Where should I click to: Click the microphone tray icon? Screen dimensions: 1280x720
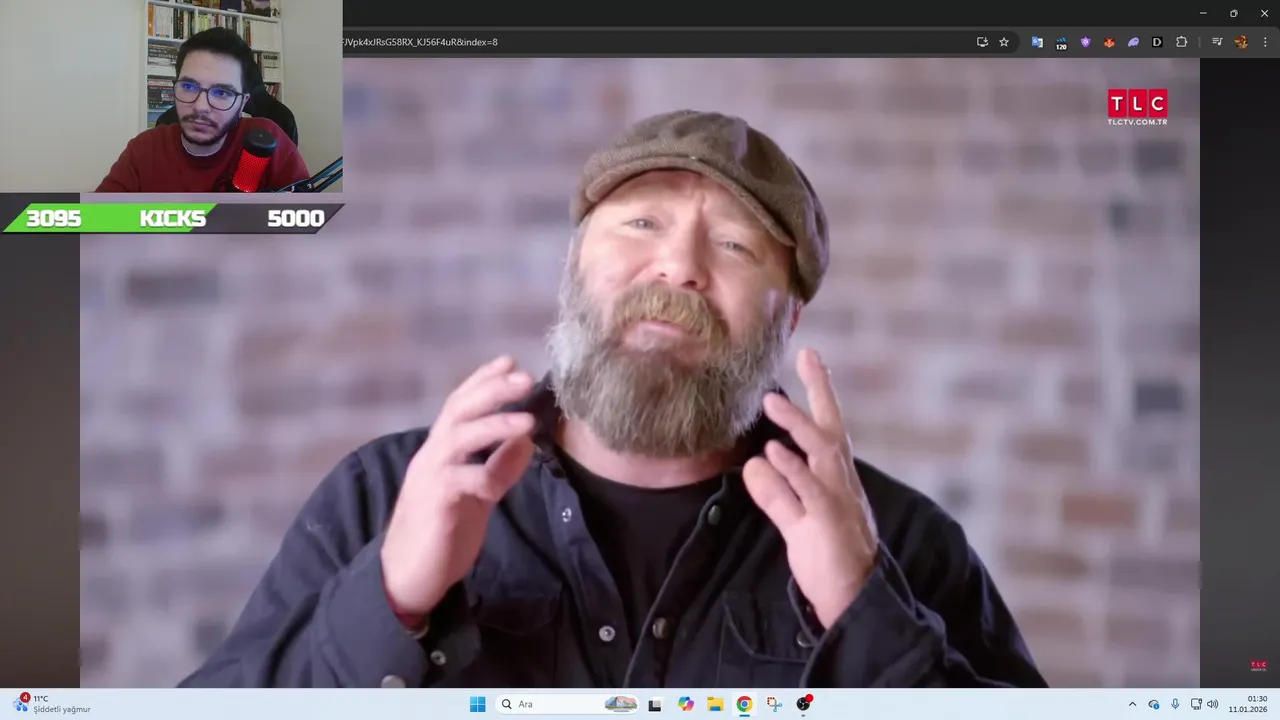click(x=1175, y=704)
